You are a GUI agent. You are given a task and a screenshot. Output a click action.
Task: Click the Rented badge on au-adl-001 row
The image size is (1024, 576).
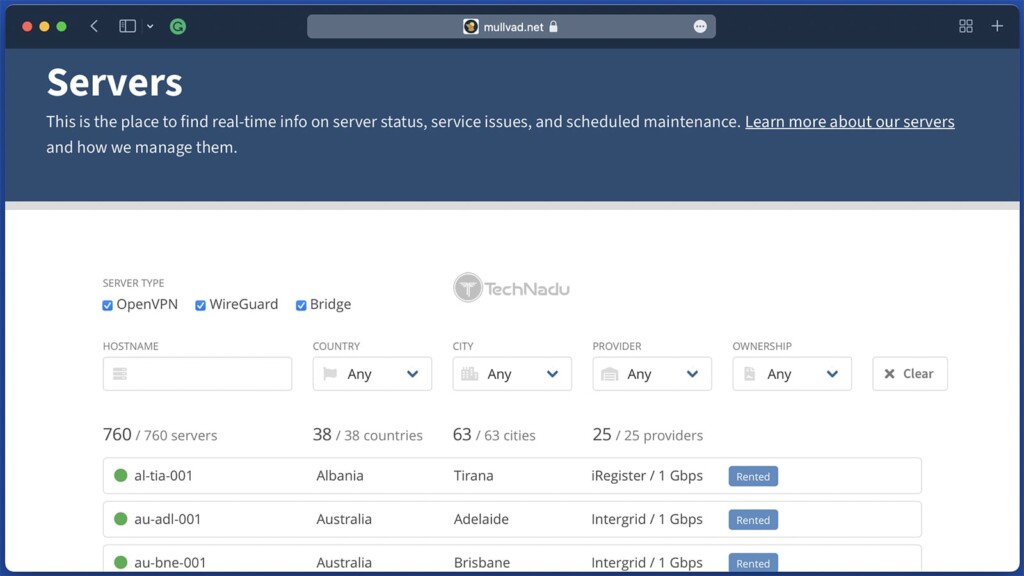click(x=753, y=520)
